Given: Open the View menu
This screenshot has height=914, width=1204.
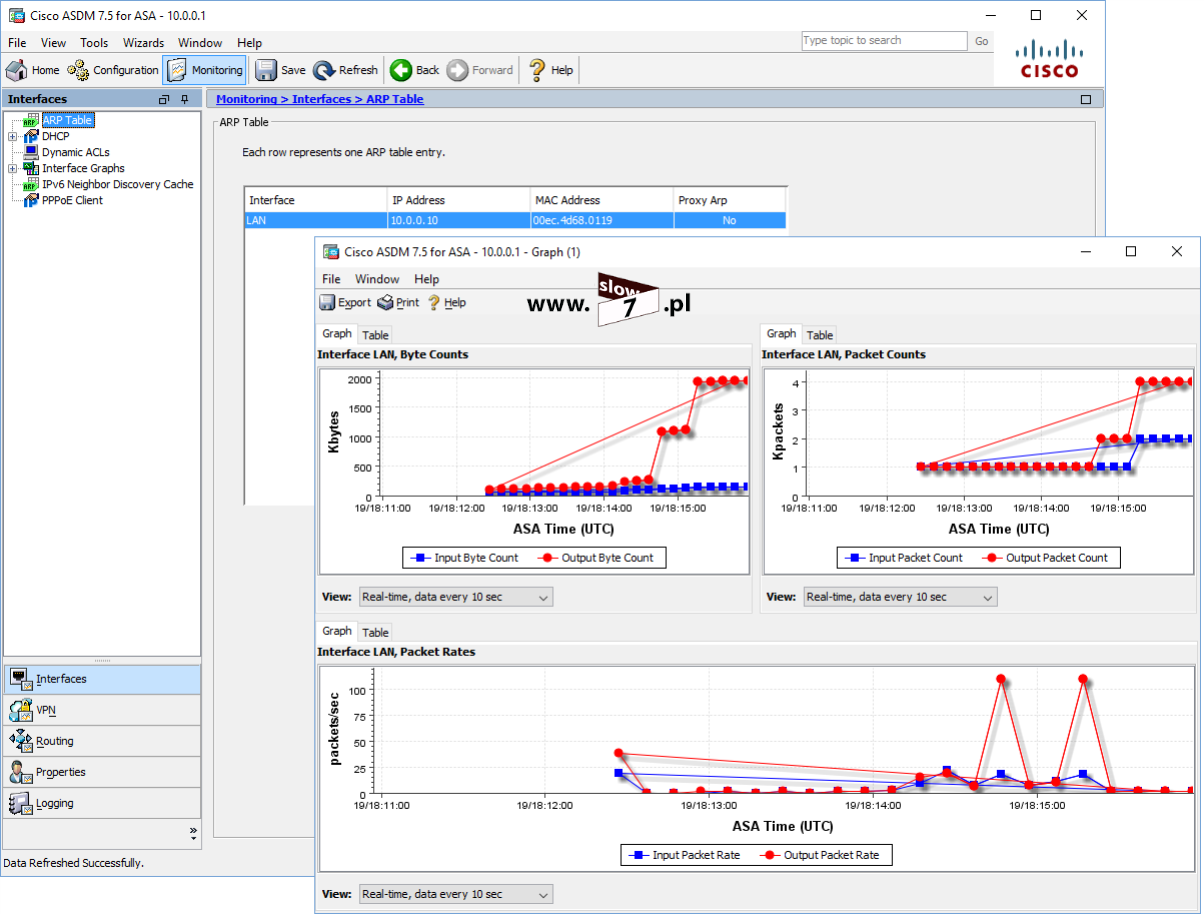Looking at the screenshot, I should (53, 43).
